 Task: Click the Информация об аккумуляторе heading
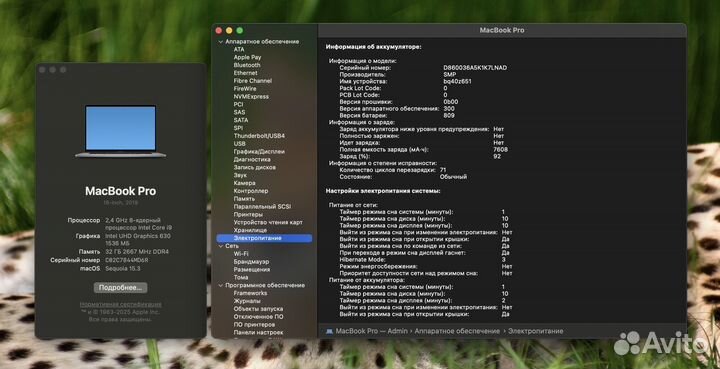[373, 47]
